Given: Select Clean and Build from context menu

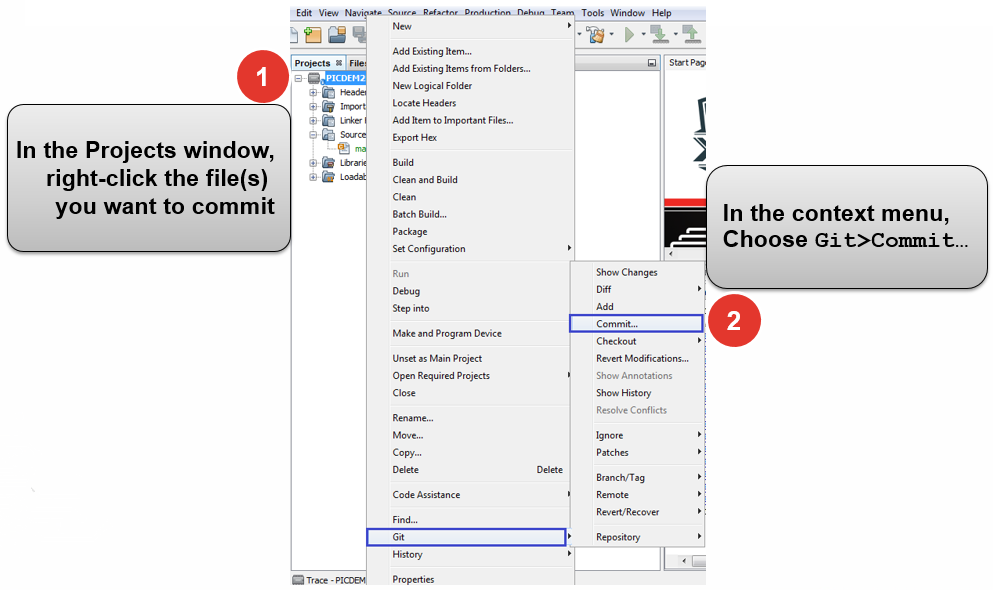Looking at the screenshot, I should pos(425,180).
